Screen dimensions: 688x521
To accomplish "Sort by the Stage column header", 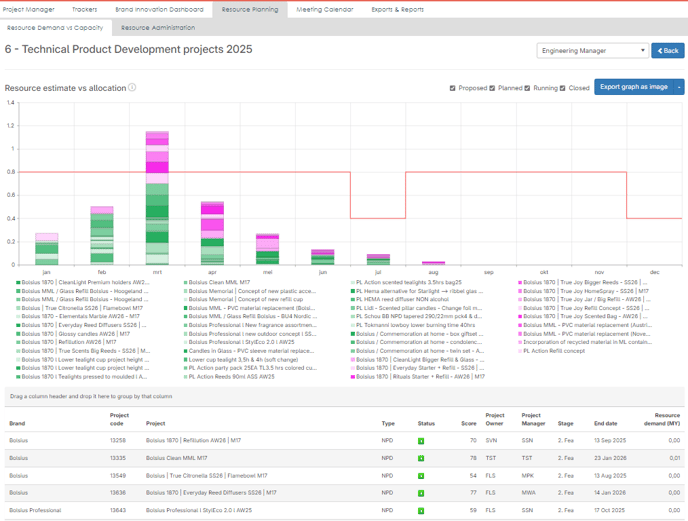I will click(565, 424).
